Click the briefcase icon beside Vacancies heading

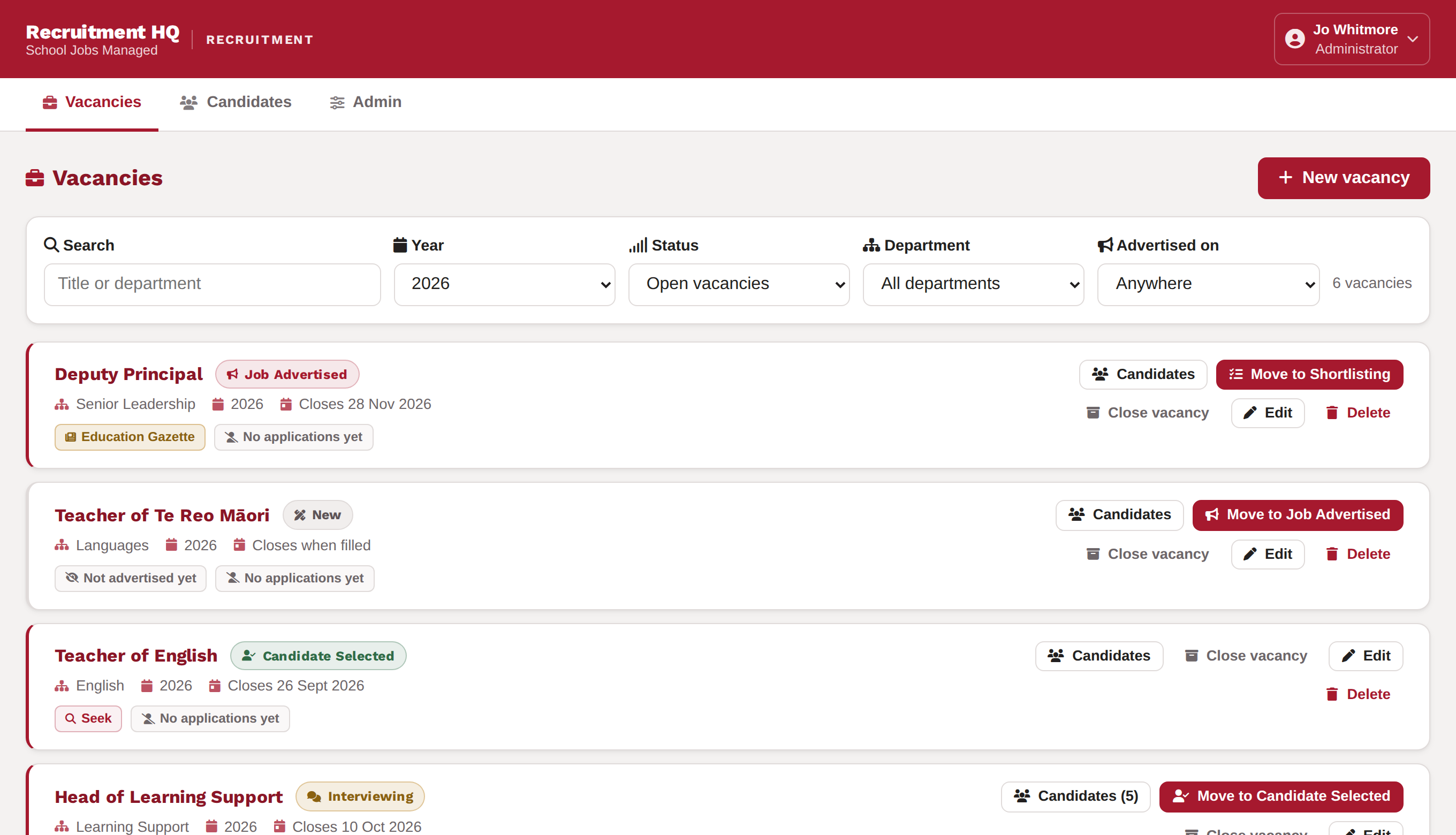click(35, 178)
